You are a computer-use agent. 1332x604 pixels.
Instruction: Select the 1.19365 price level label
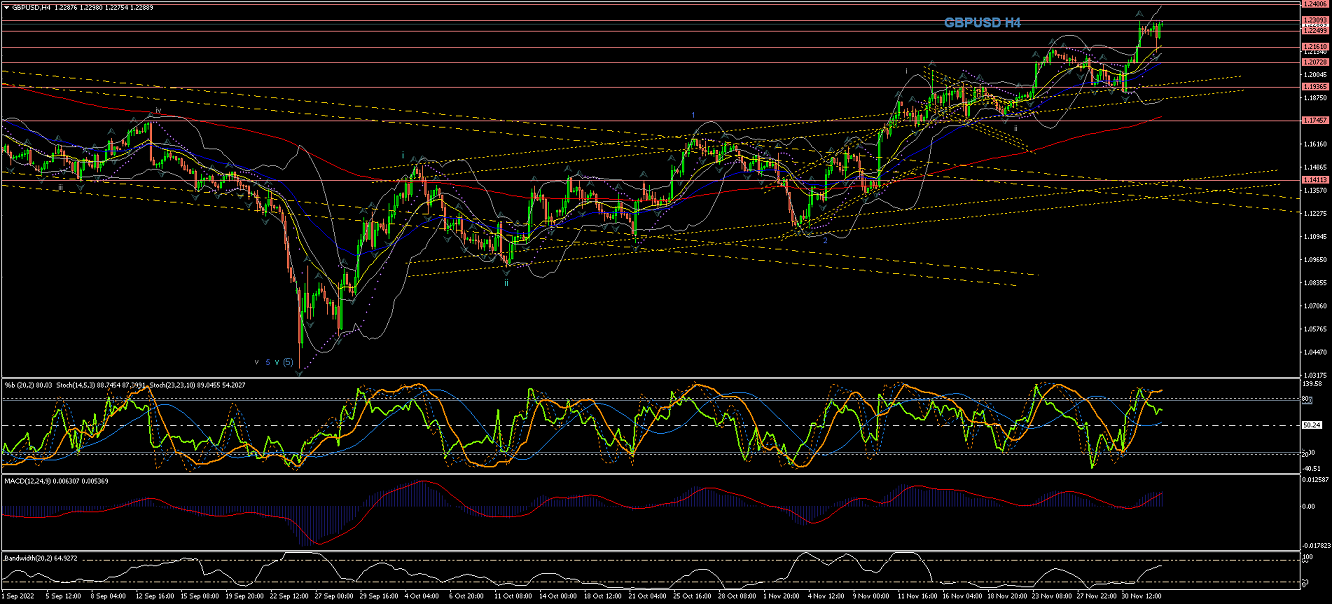[x=1315, y=87]
